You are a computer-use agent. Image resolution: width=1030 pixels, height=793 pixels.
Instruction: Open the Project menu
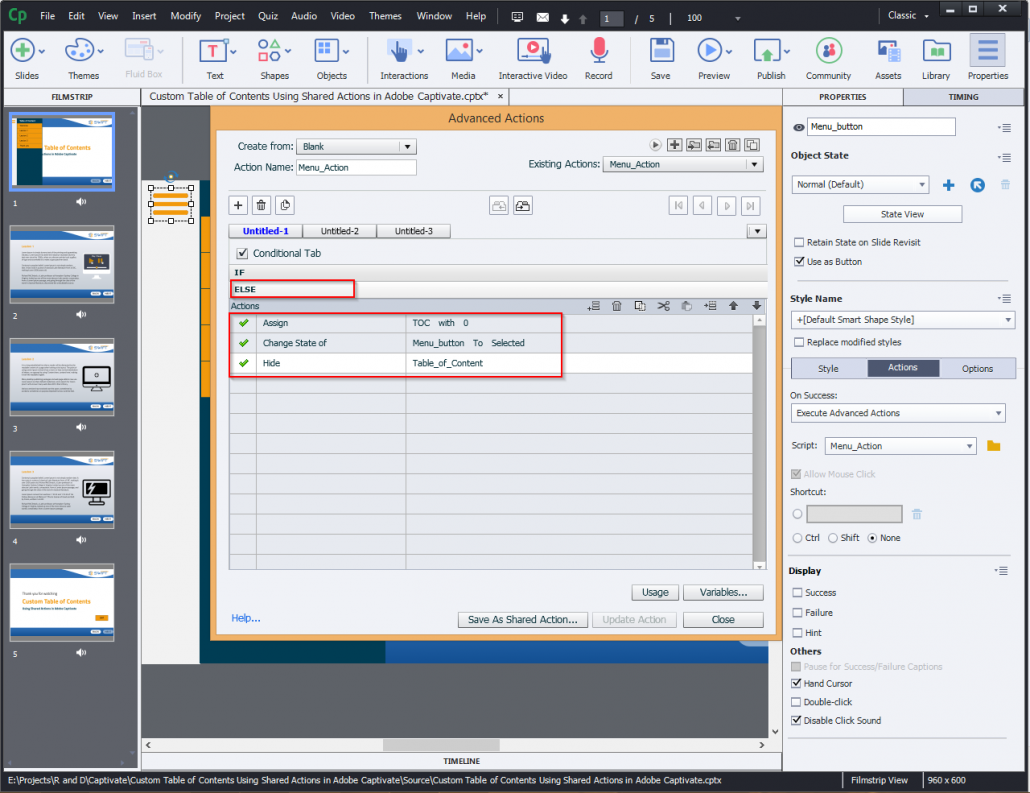click(229, 15)
